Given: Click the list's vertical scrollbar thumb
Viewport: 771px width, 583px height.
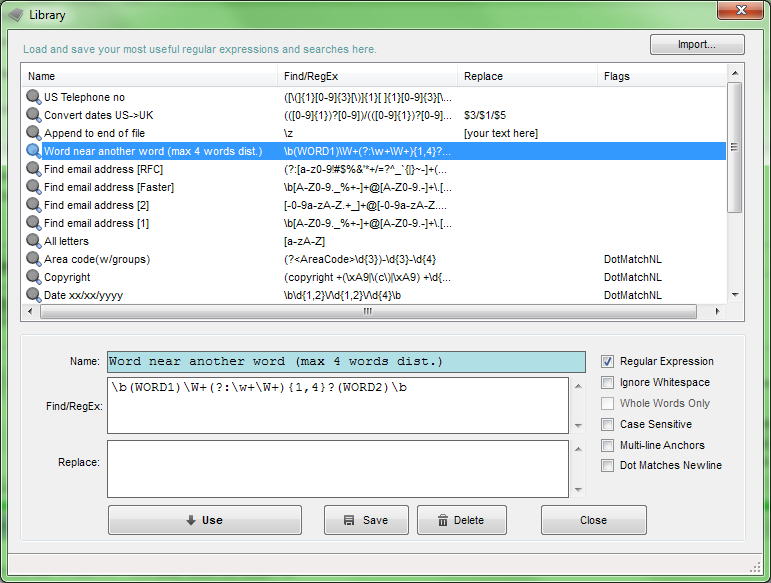Looking at the screenshot, I should (x=735, y=147).
